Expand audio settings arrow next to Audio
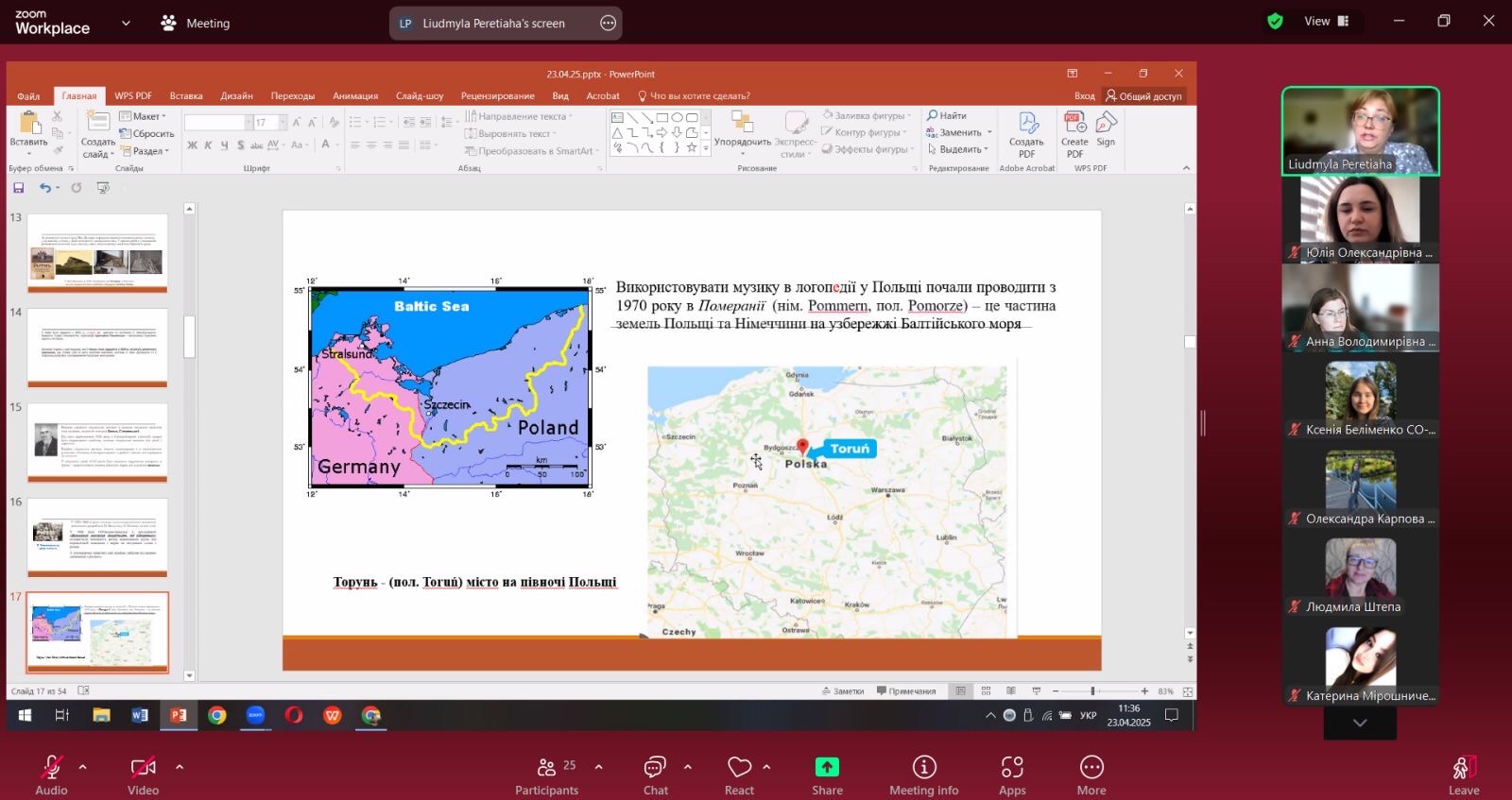Screen dimensions: 1512x800 pyautogui.click(x=83, y=766)
